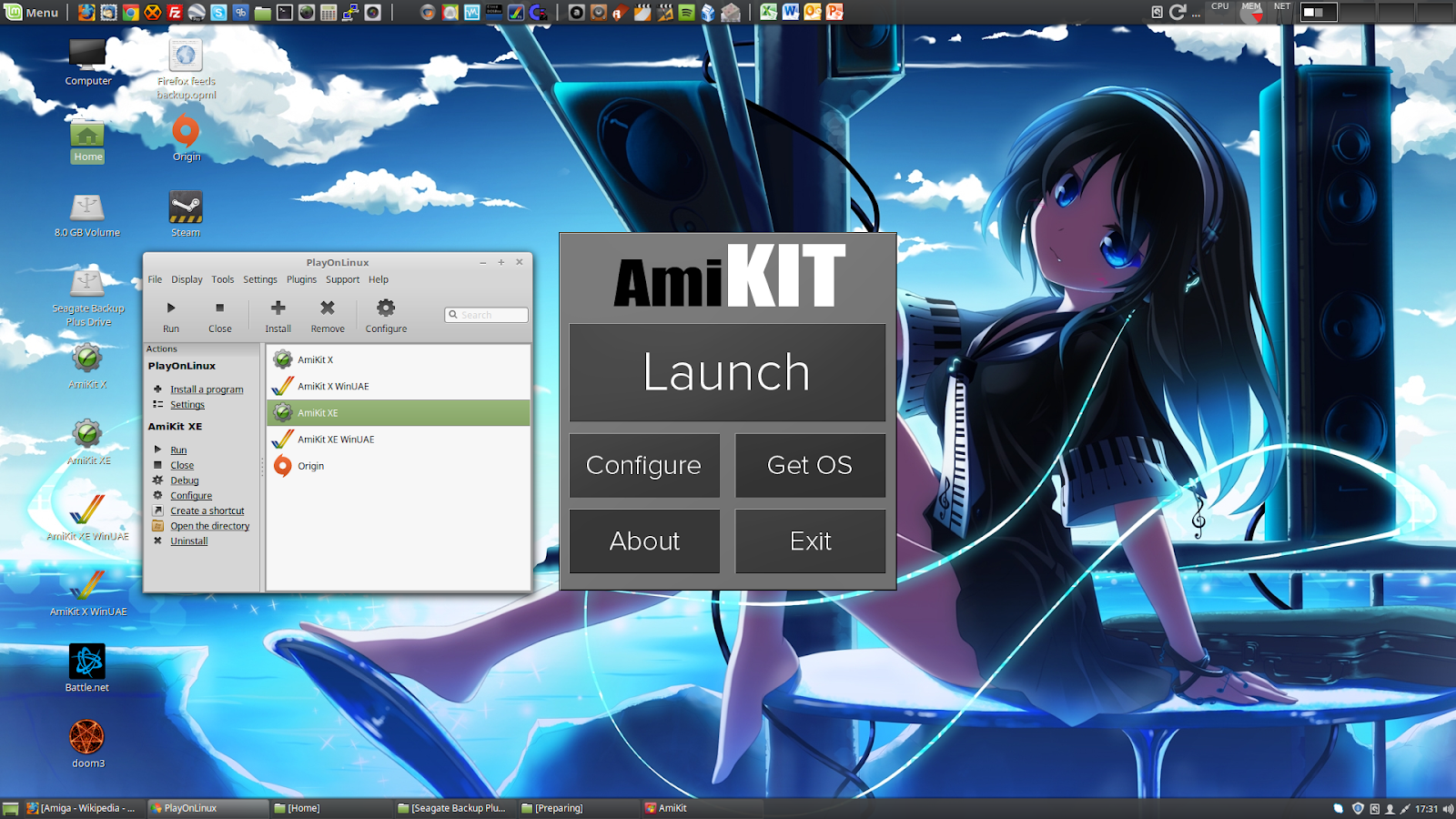Select AmiKit X in program list
This screenshot has height=819, width=1456.
pyautogui.click(x=399, y=359)
